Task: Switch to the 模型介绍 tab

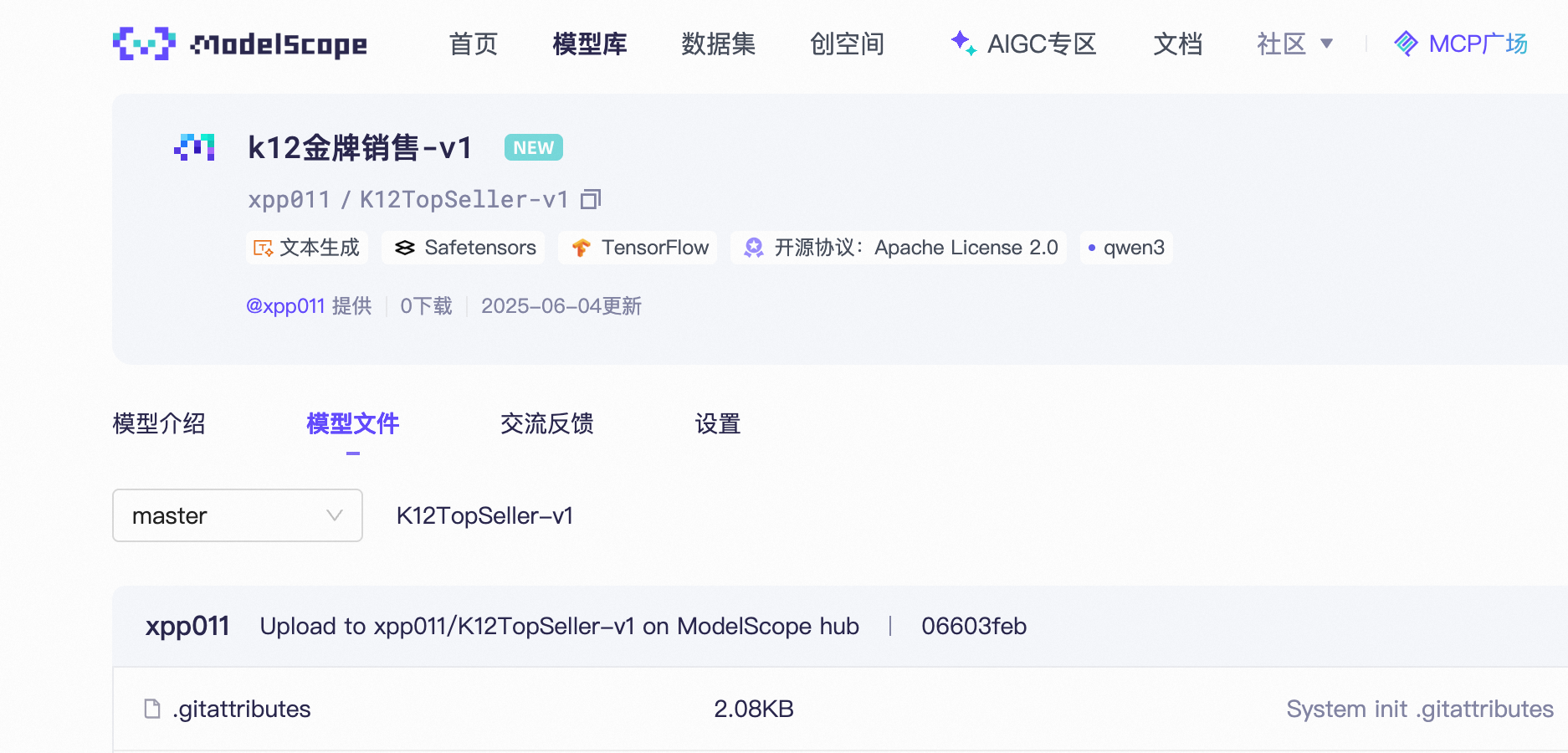Action: [x=159, y=423]
